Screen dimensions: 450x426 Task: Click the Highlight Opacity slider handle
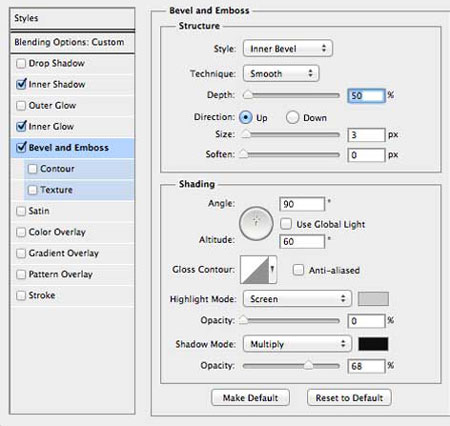click(244, 320)
